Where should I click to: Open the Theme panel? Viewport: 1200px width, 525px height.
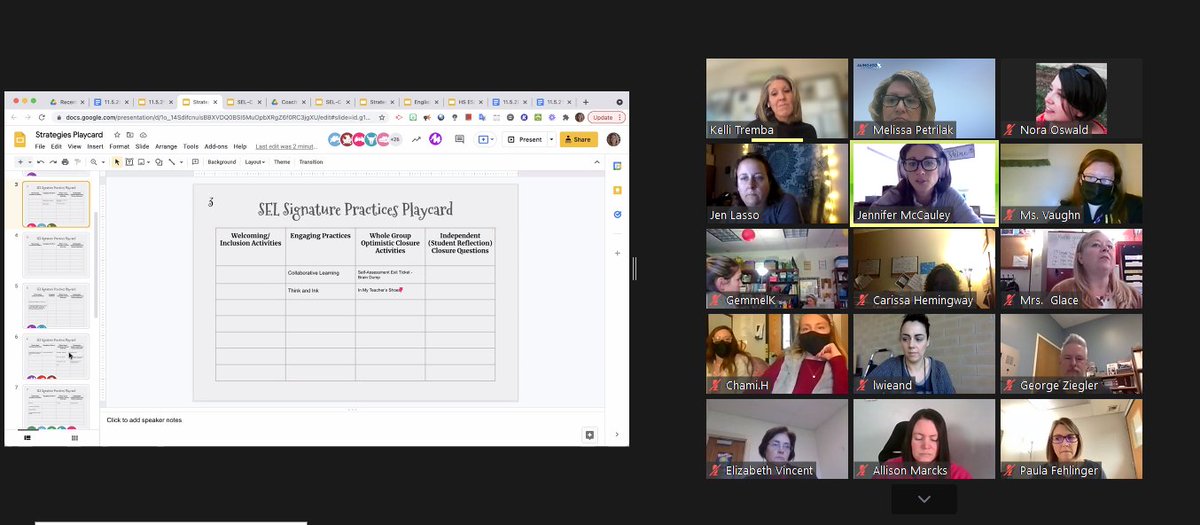pos(282,162)
